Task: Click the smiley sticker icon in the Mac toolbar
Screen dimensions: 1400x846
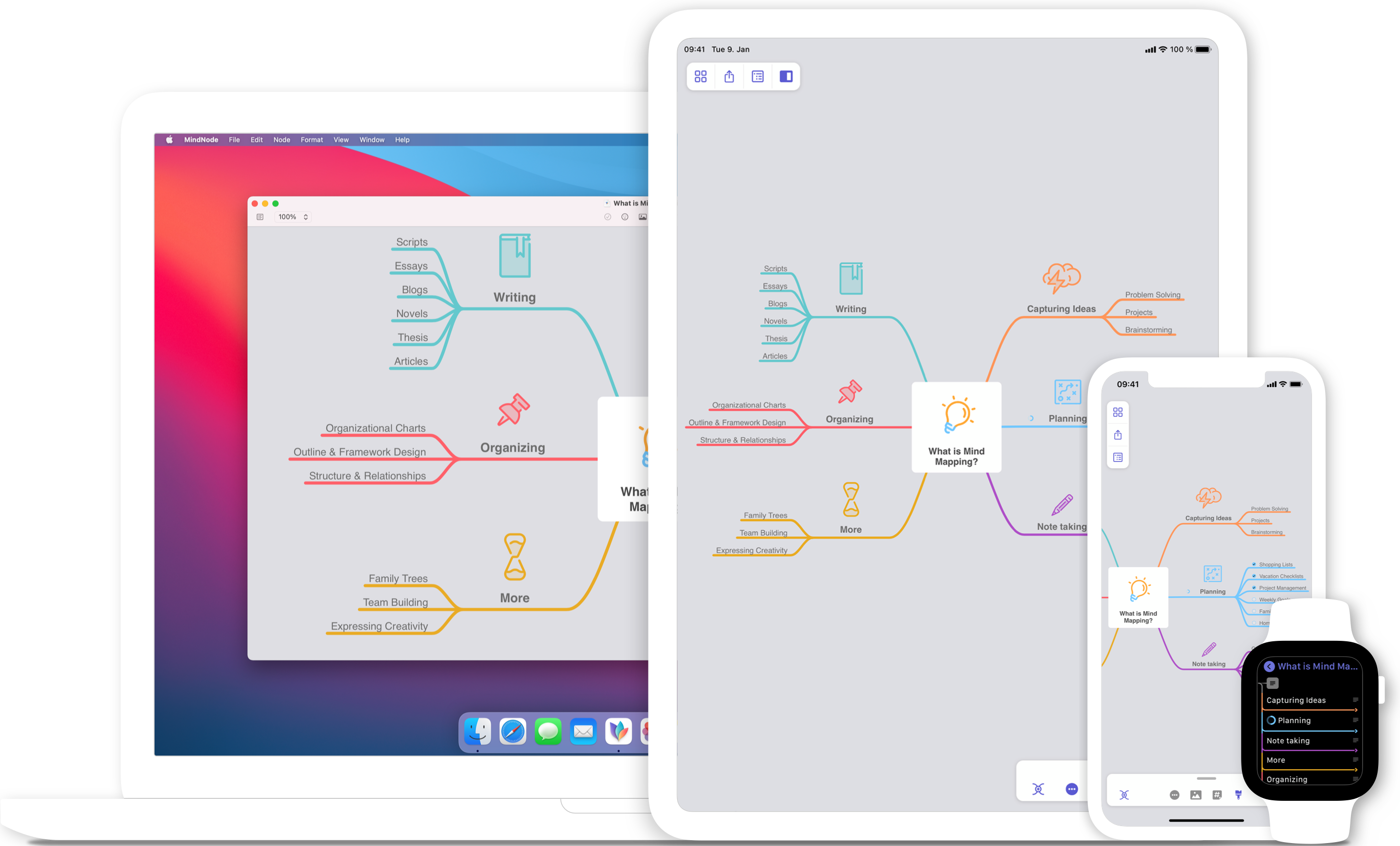Action: click(625, 217)
